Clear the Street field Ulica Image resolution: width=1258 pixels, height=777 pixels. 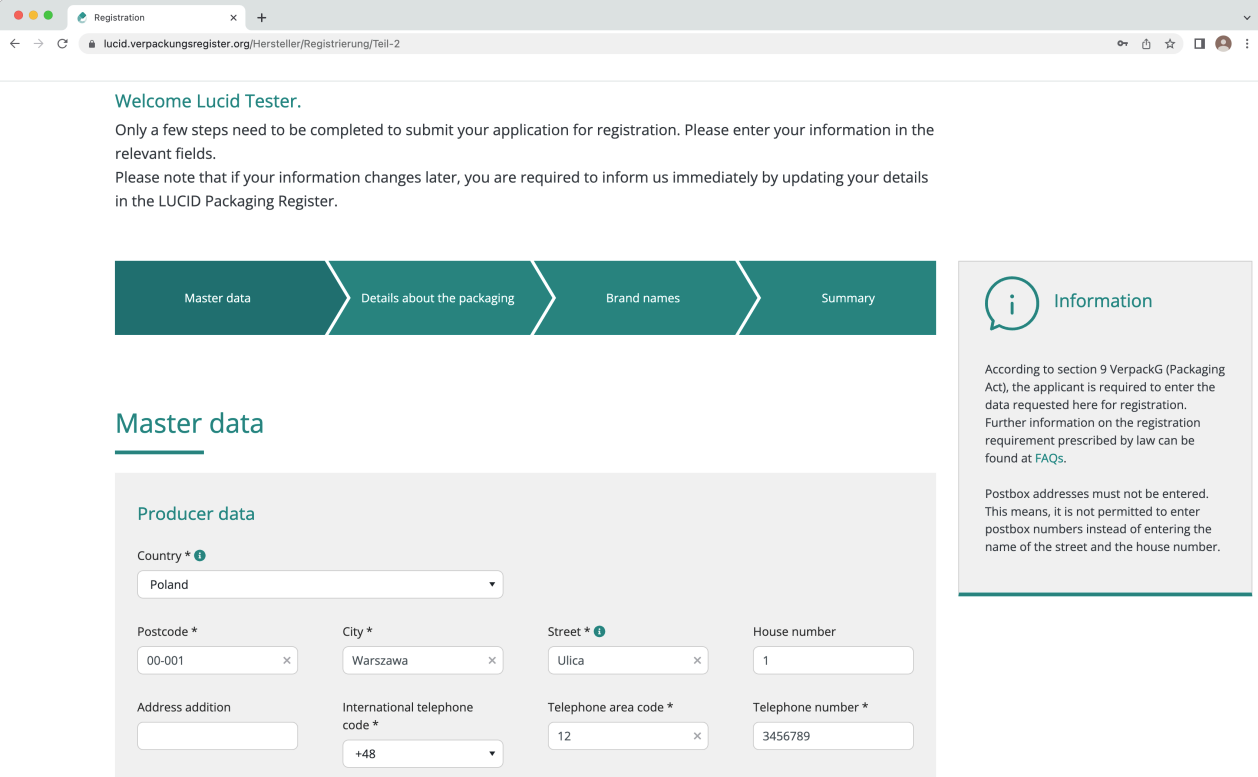coord(697,661)
